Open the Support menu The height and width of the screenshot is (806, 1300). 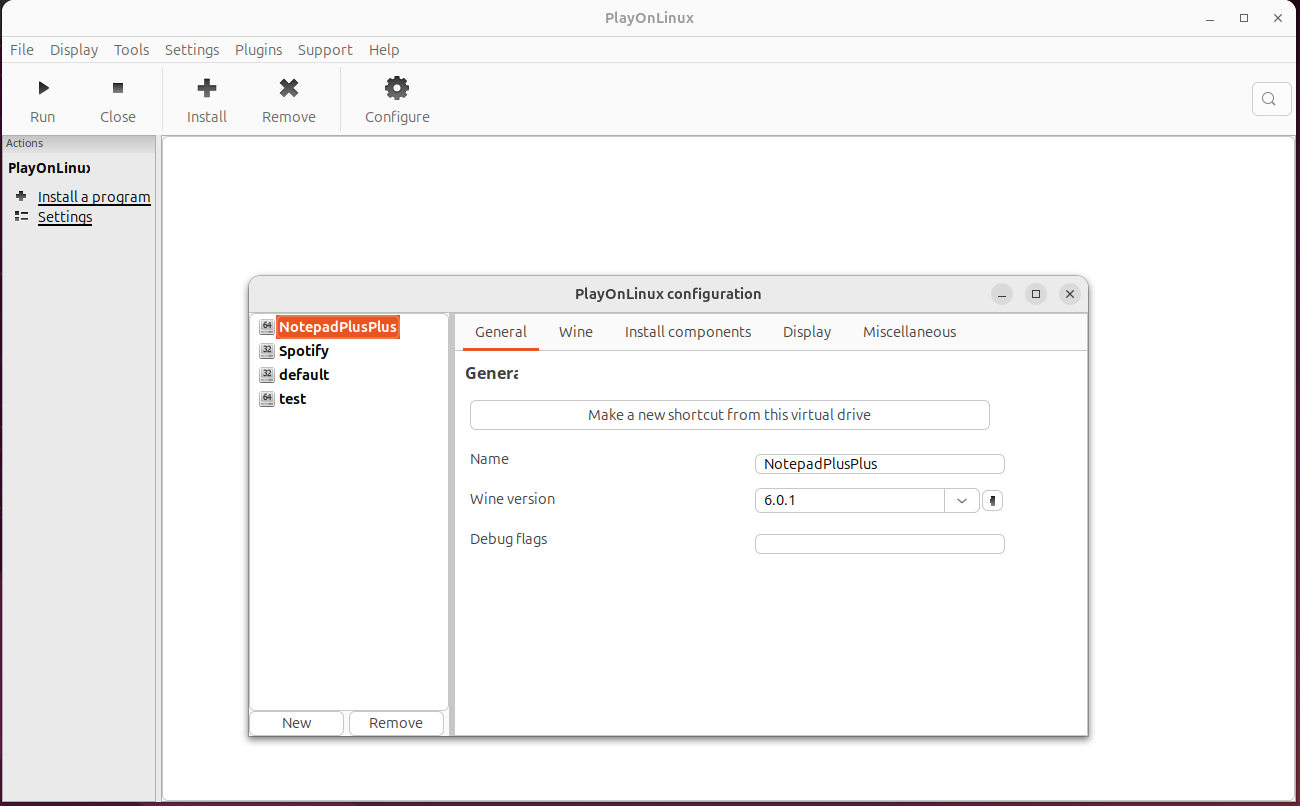click(325, 50)
